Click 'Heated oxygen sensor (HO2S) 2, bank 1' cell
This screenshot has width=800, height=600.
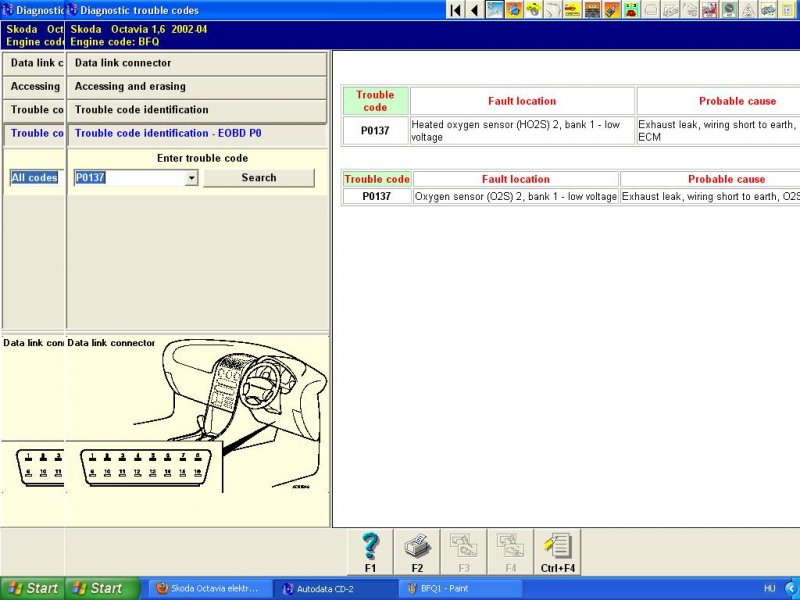522,131
